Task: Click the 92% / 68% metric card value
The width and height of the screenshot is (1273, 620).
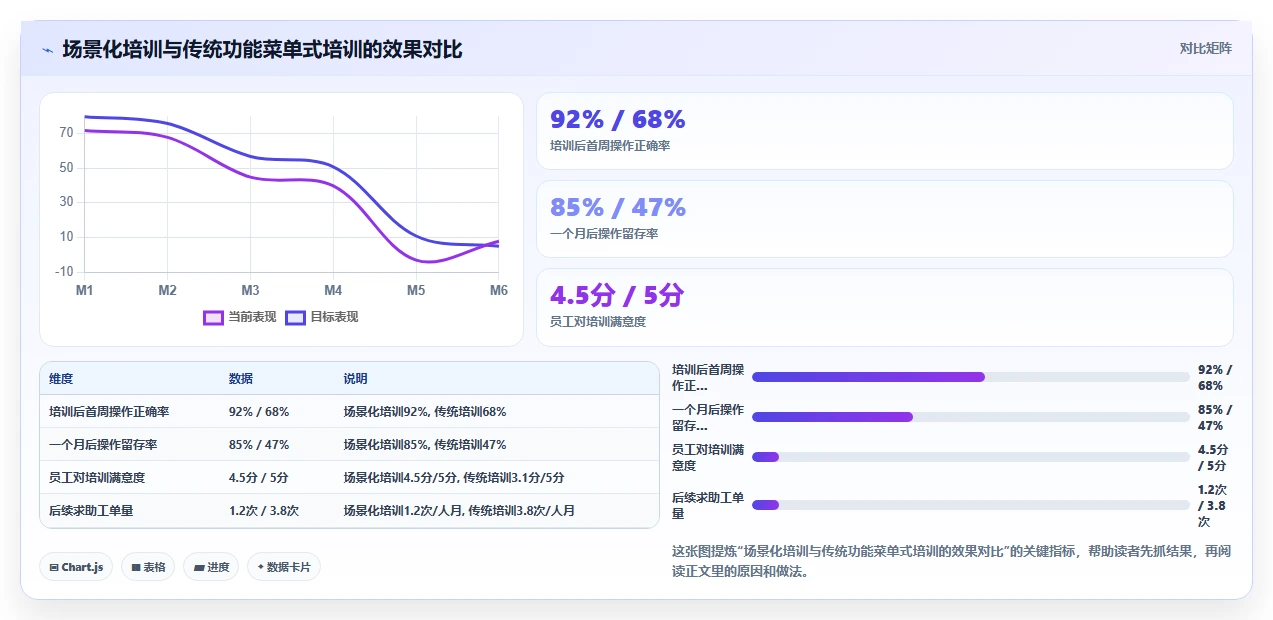Action: (x=618, y=120)
